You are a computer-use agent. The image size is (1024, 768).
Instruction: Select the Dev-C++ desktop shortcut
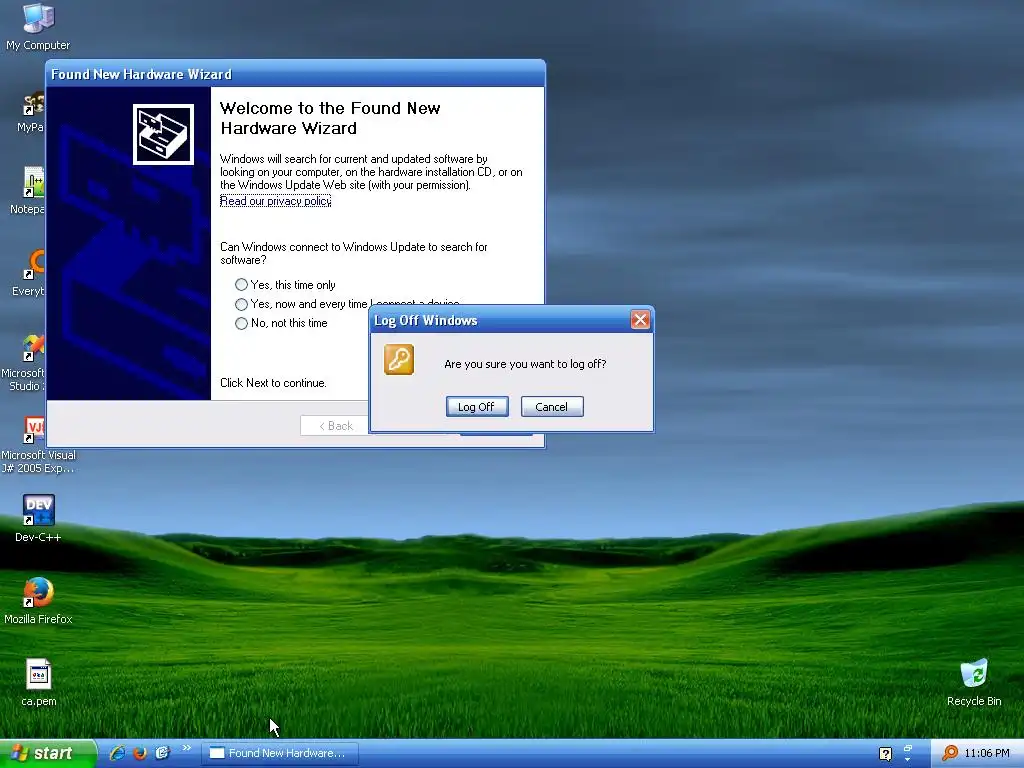[x=38, y=518]
